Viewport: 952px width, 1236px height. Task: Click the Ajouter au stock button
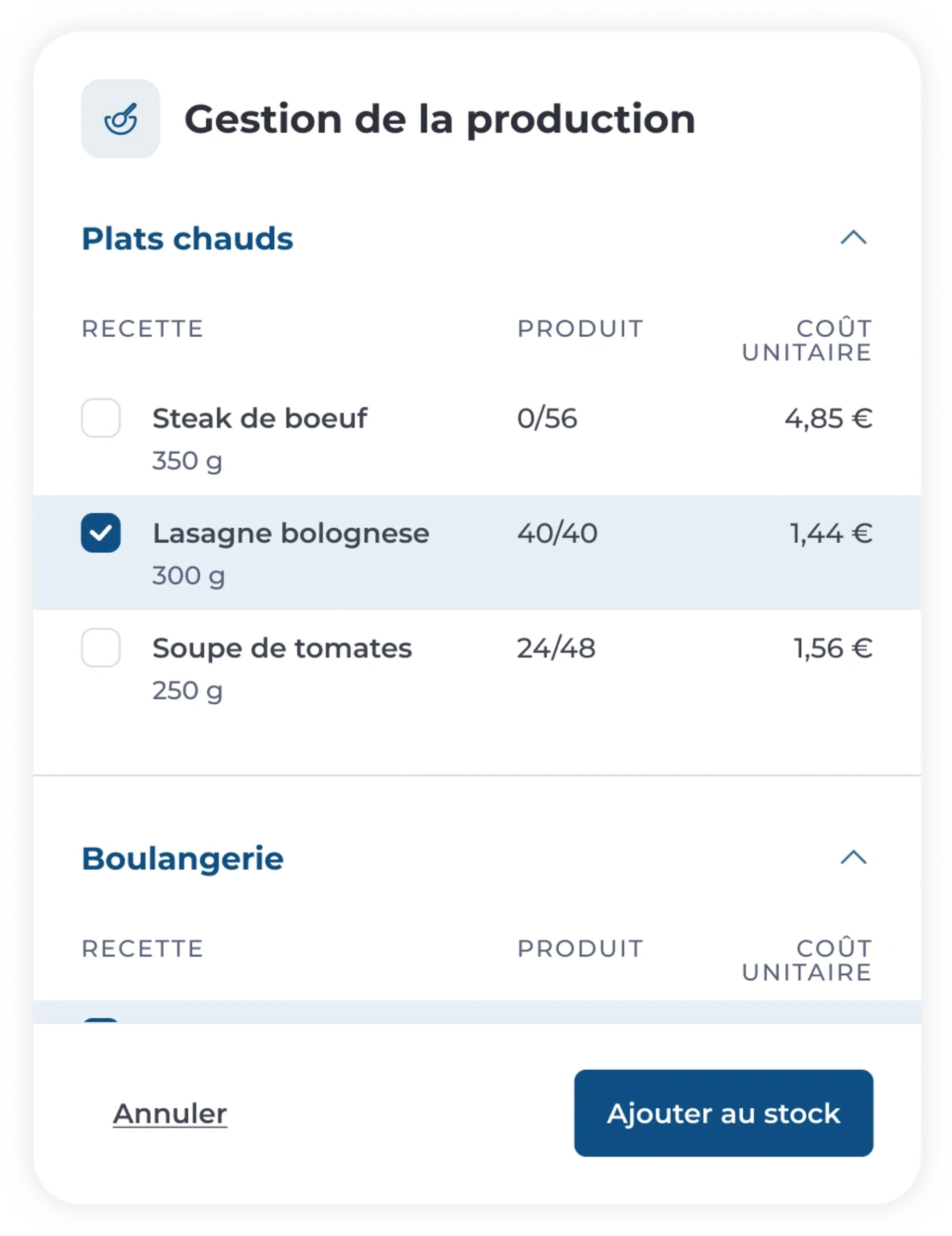(x=723, y=1113)
